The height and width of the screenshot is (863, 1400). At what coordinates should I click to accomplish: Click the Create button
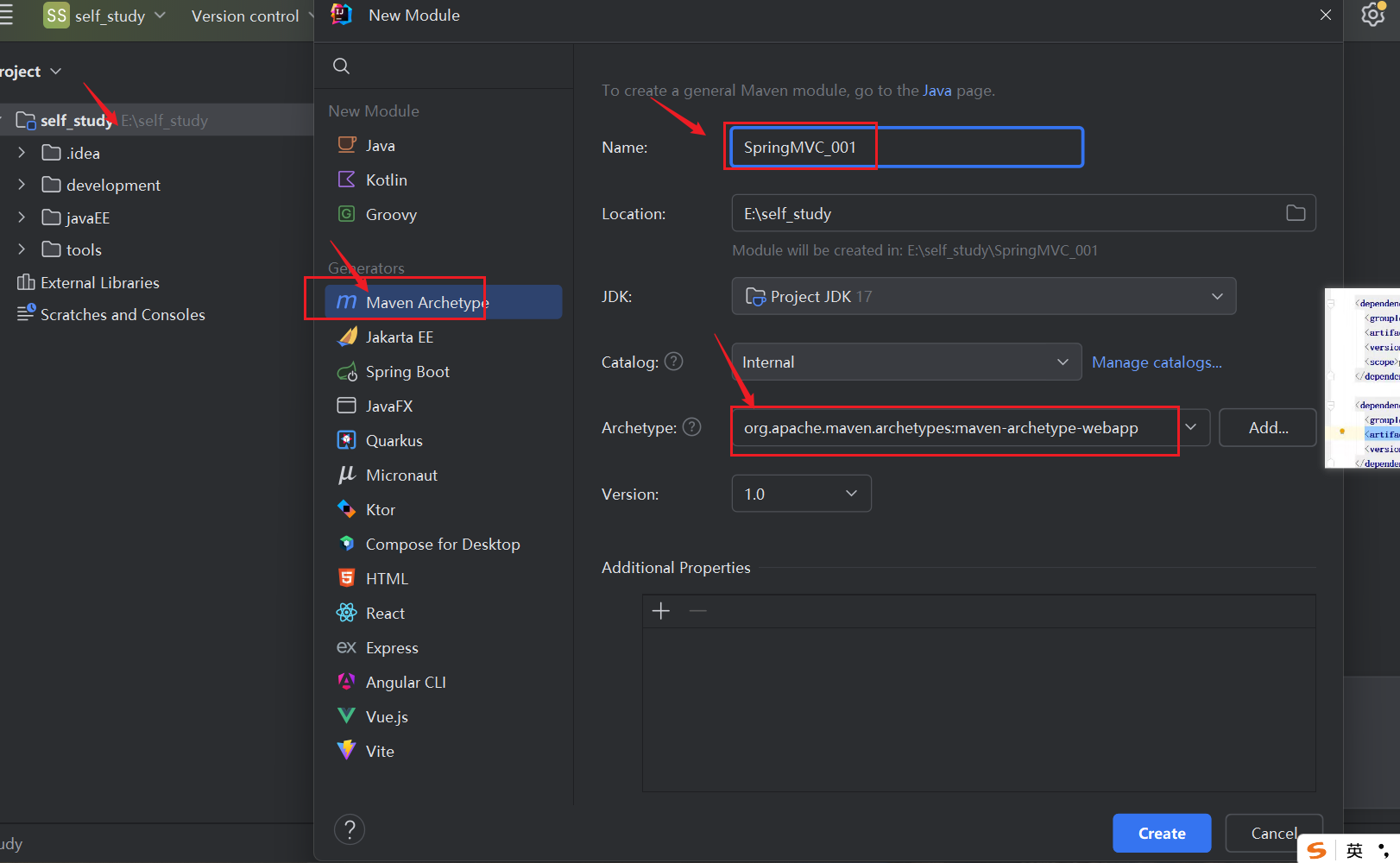point(1162,834)
